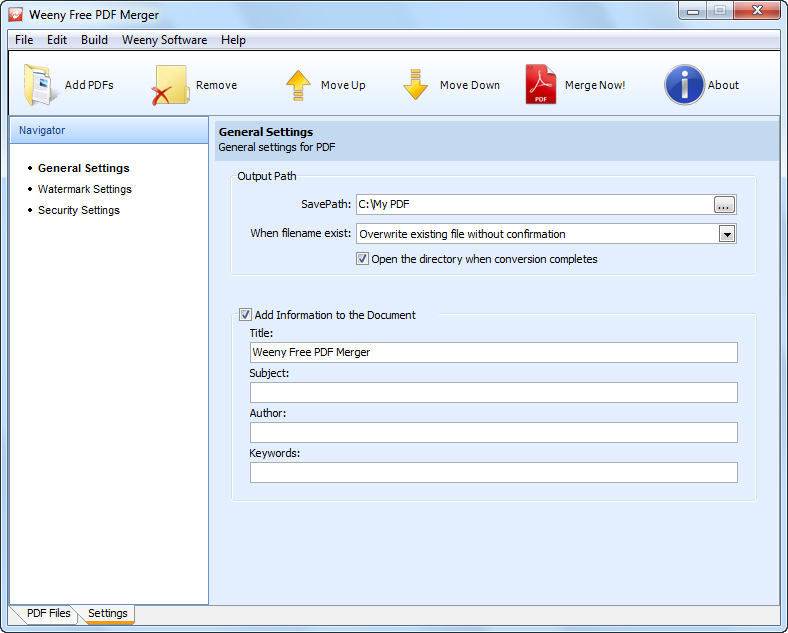Open the About info icon
This screenshot has width=788, height=633.
[x=684, y=85]
